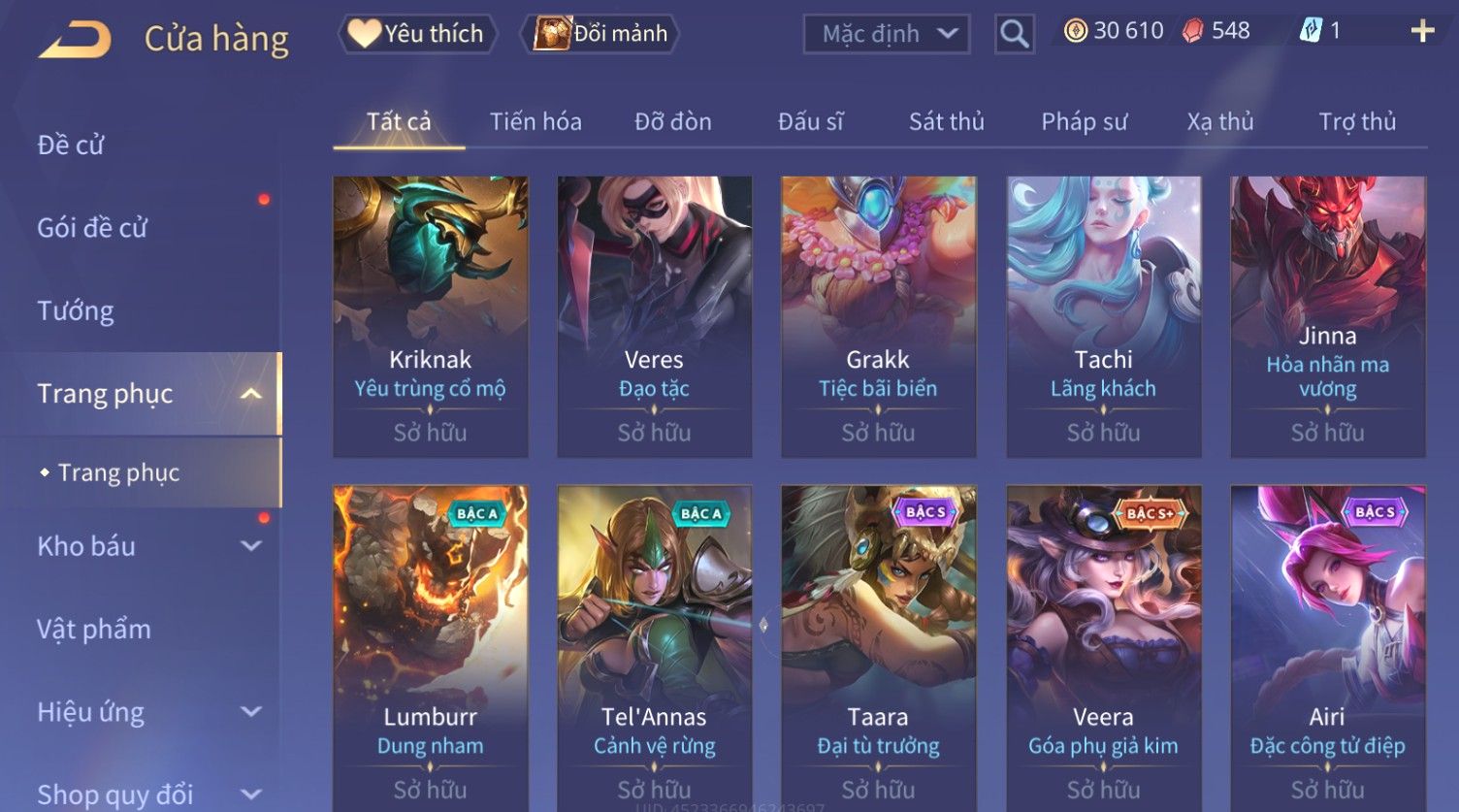Click the golden back arrow icon
Screen dimensions: 1459x812
point(75,40)
